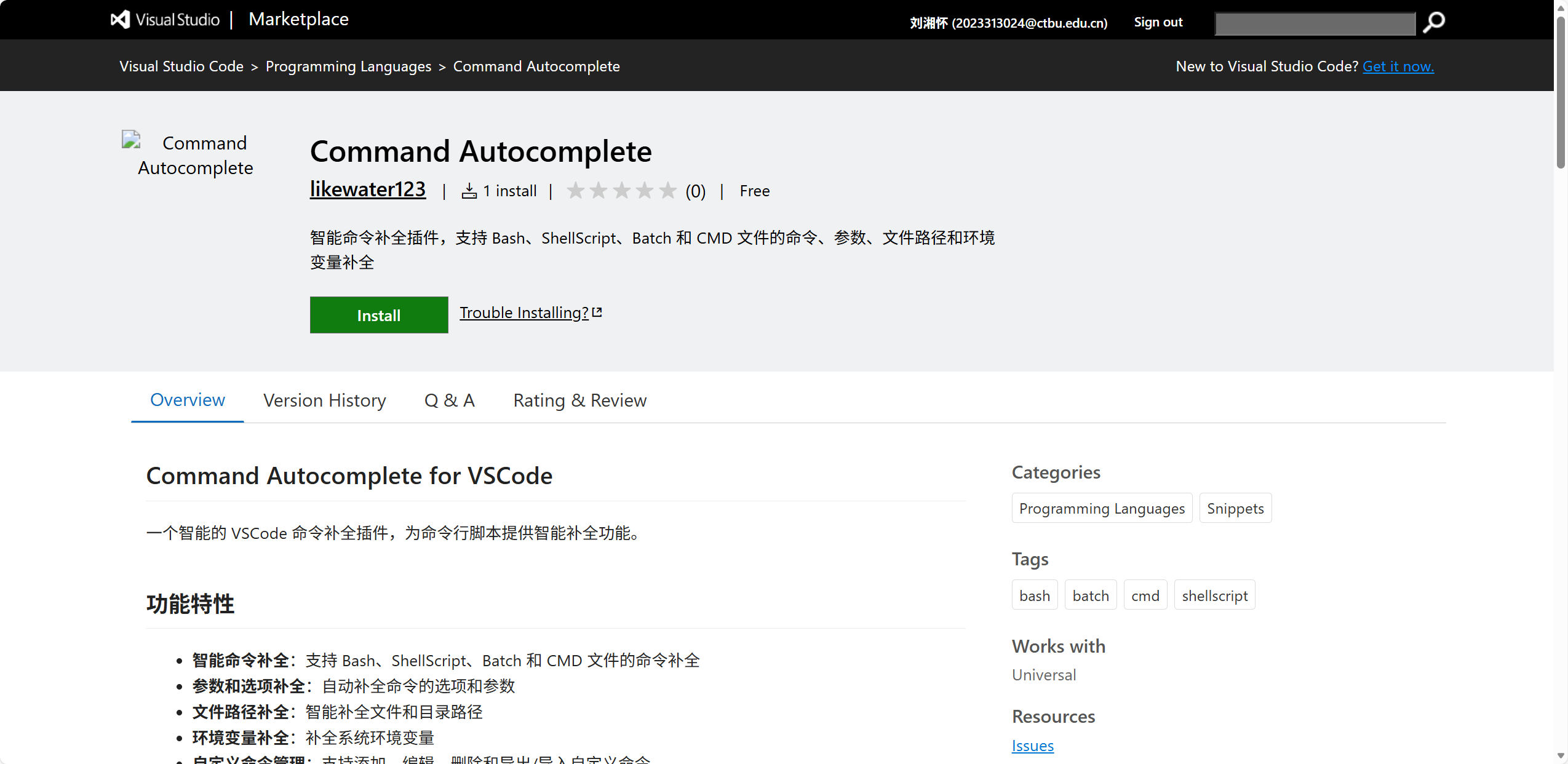Open the Issues resource link
This screenshot has height=764, width=1568.
tap(1032, 746)
